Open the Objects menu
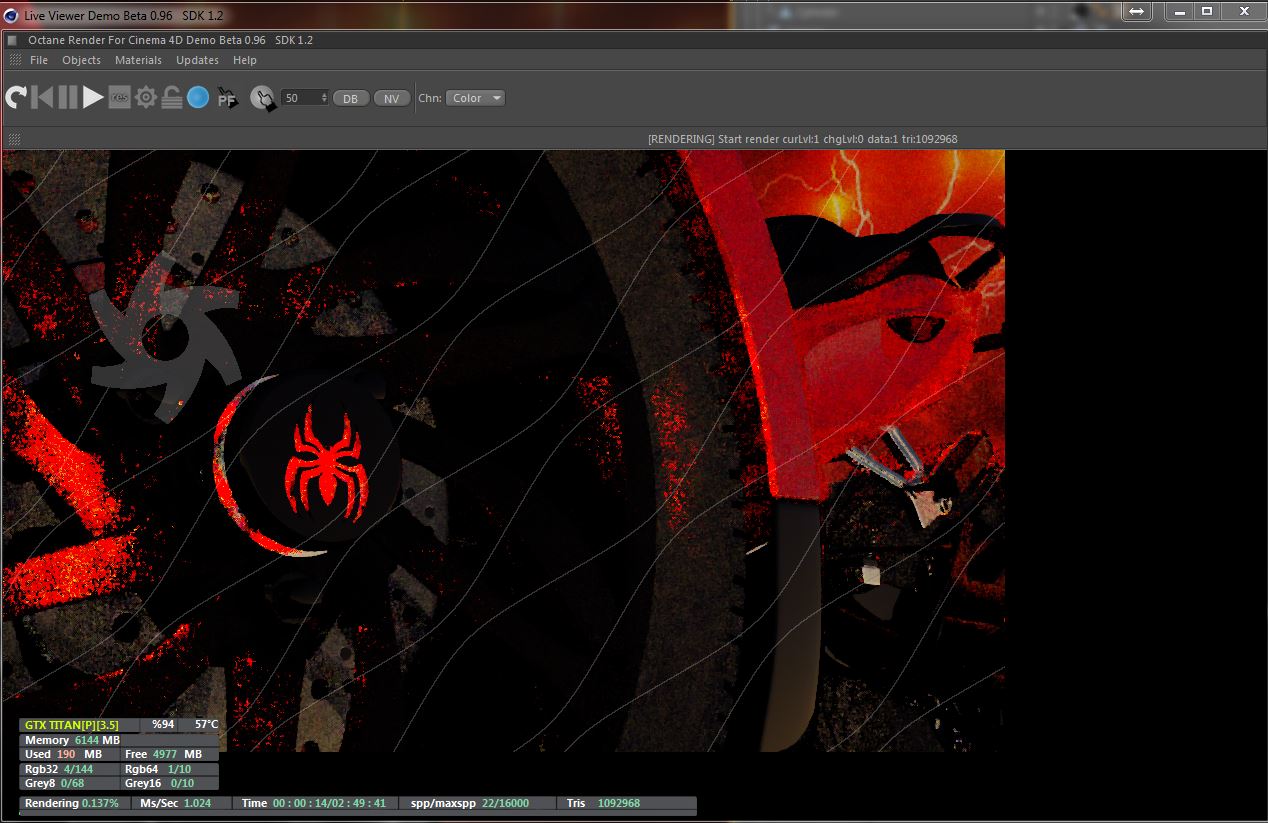 pyautogui.click(x=81, y=60)
